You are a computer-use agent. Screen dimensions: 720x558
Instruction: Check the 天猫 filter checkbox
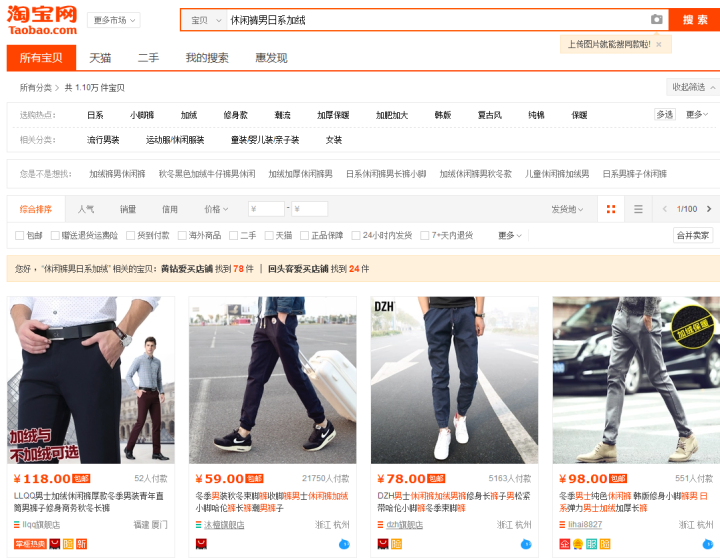click(x=269, y=236)
